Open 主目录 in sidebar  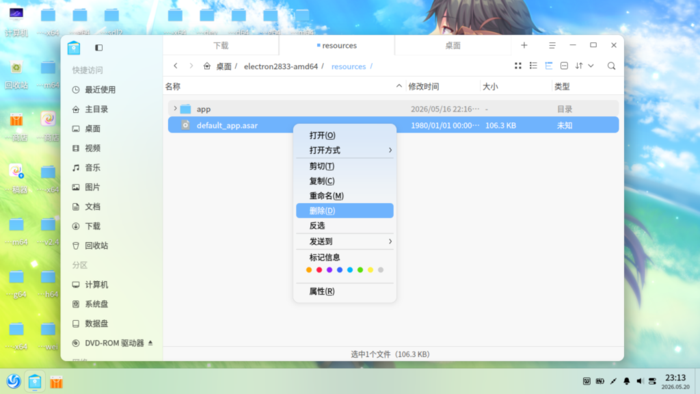tap(112, 109)
